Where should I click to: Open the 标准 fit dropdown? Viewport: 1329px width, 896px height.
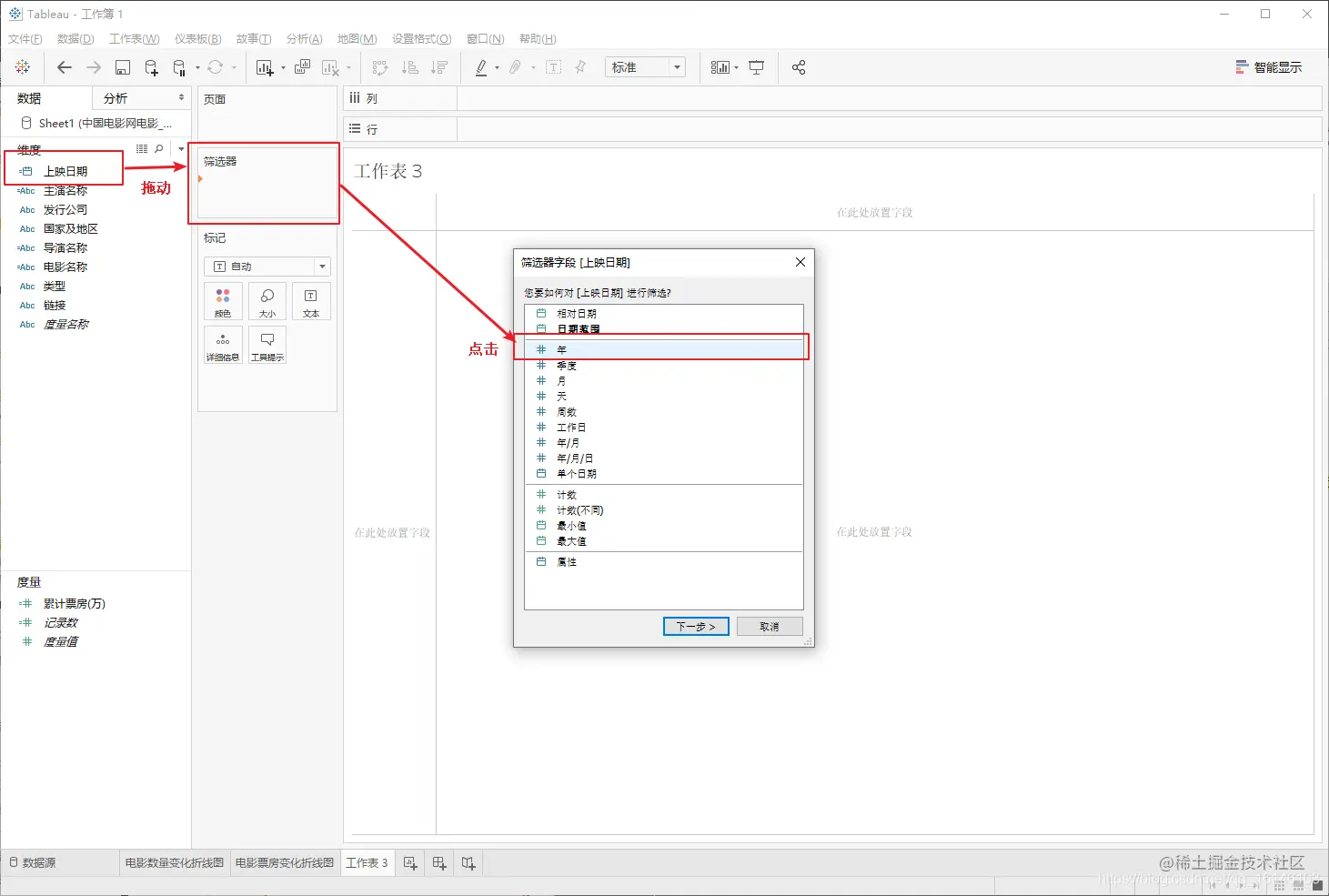(x=645, y=67)
